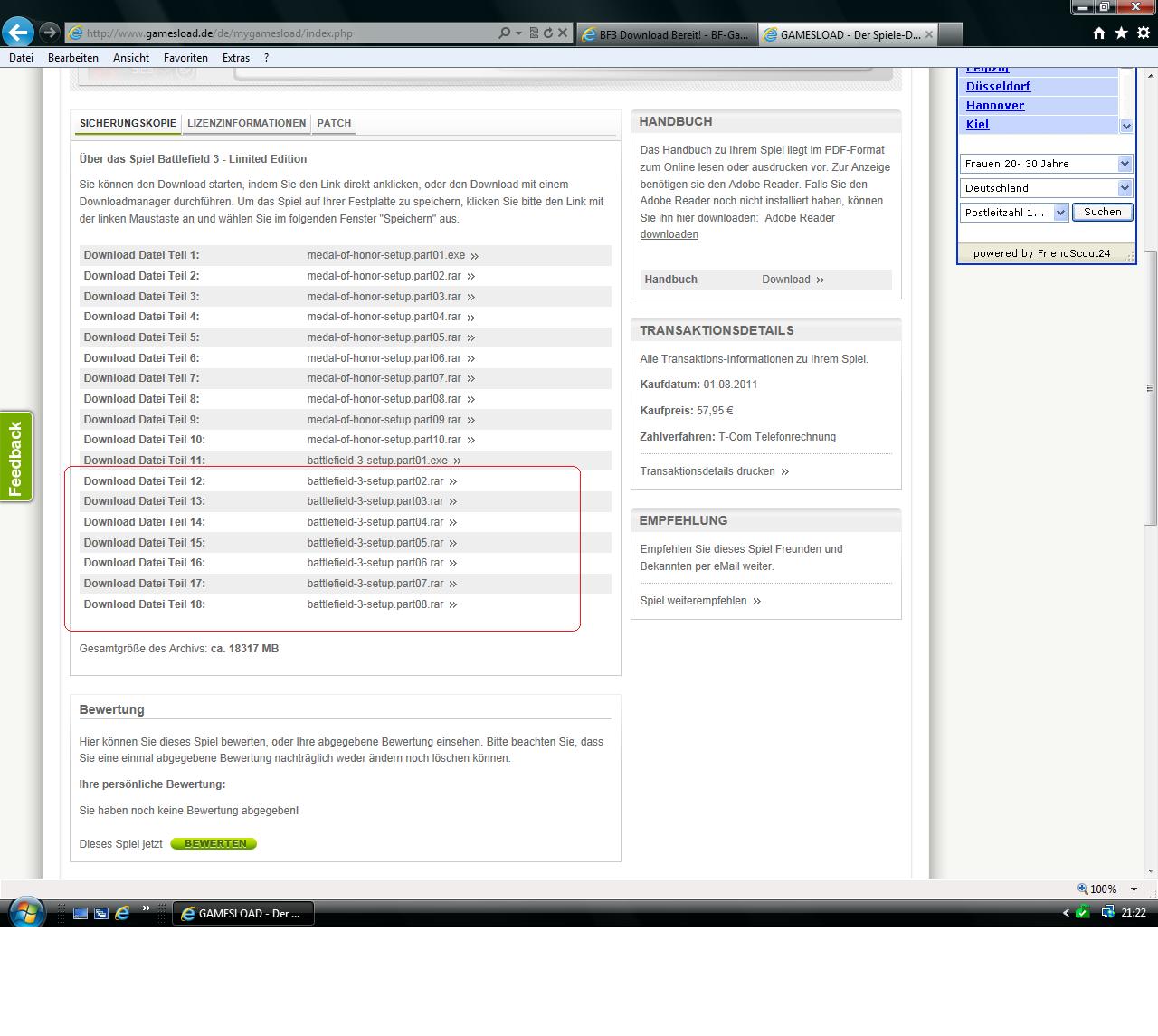Open the Ansicht menu
The height and width of the screenshot is (1036, 1158).
(131, 58)
